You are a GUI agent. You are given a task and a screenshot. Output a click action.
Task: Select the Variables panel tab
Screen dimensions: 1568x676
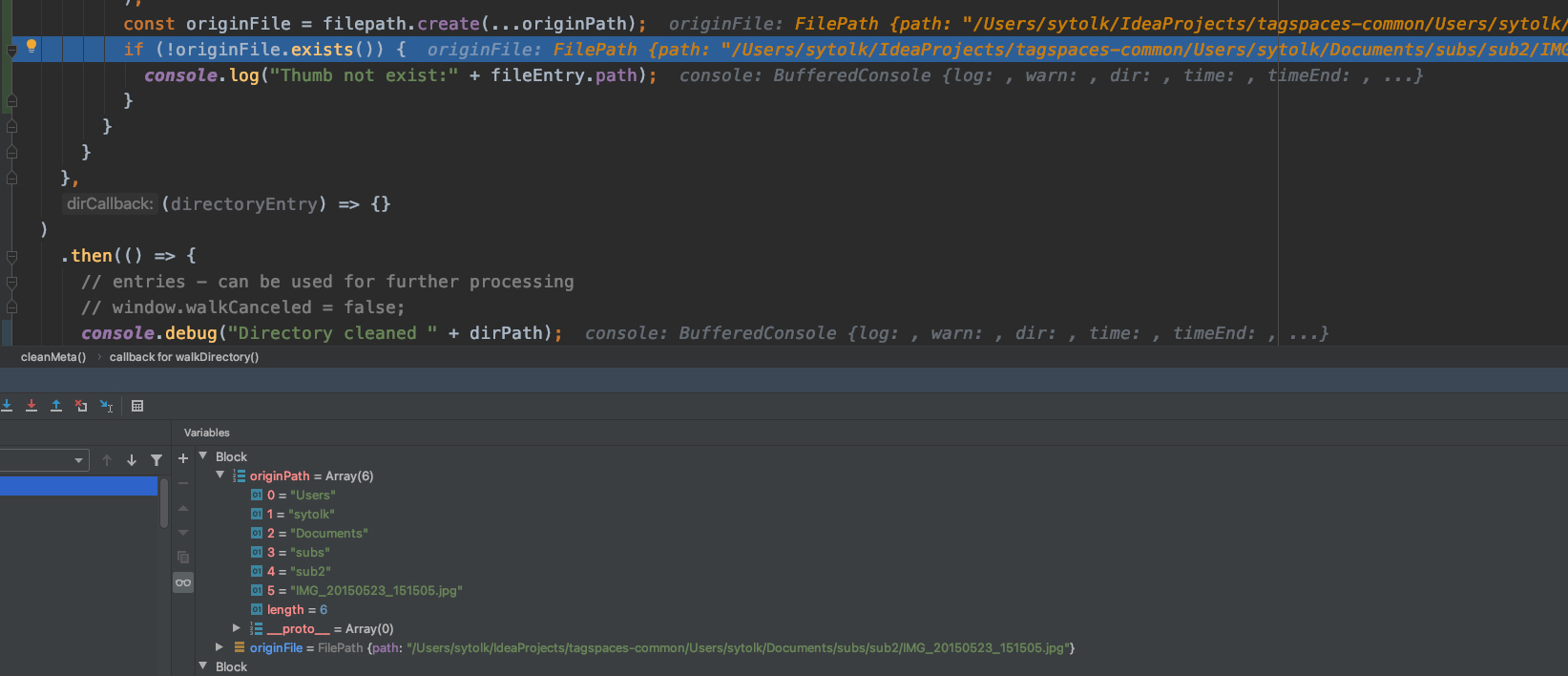click(x=207, y=433)
